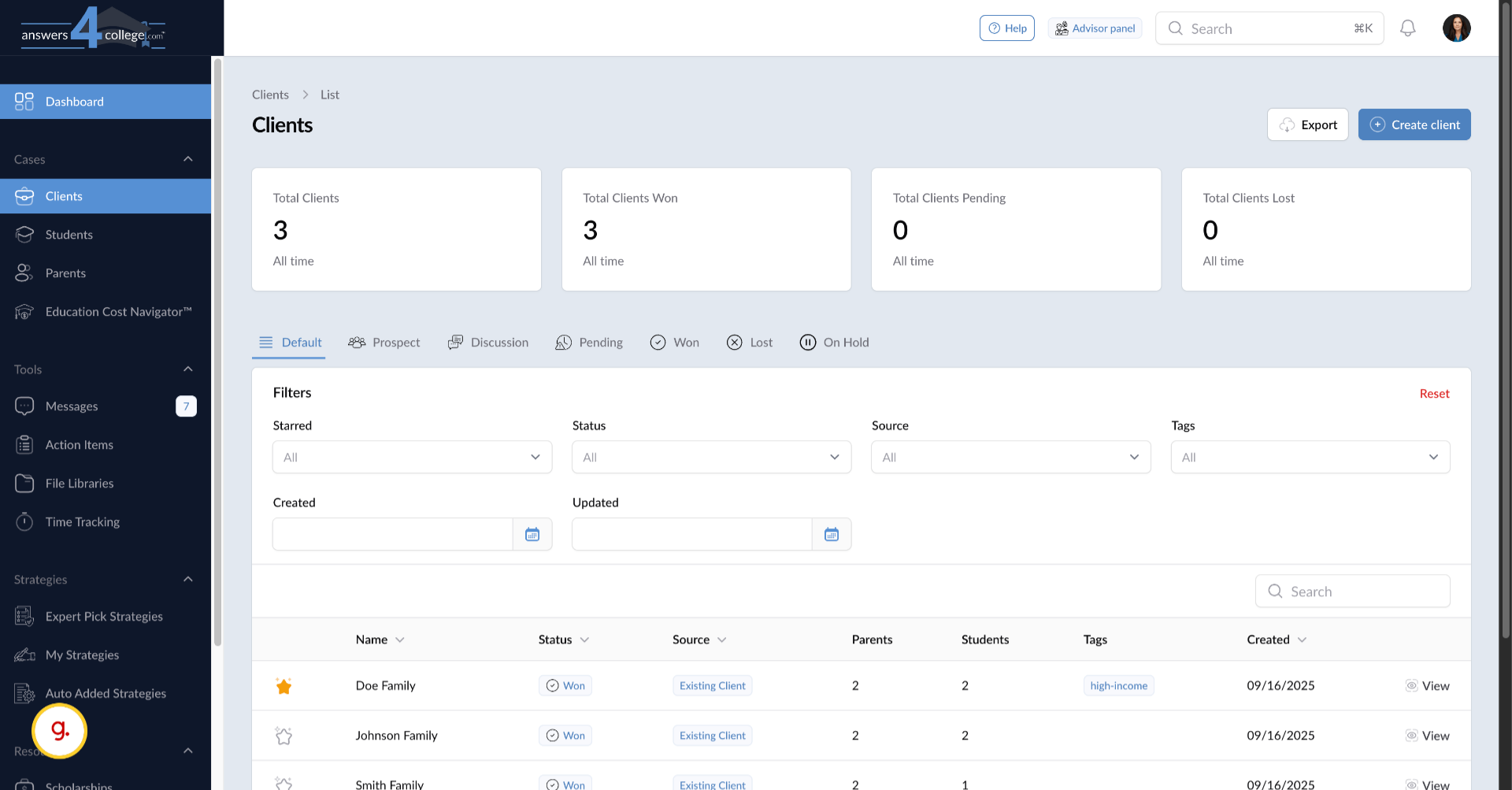Open the Created date calendar picker
Screen dimensions: 1512x790
(532, 535)
